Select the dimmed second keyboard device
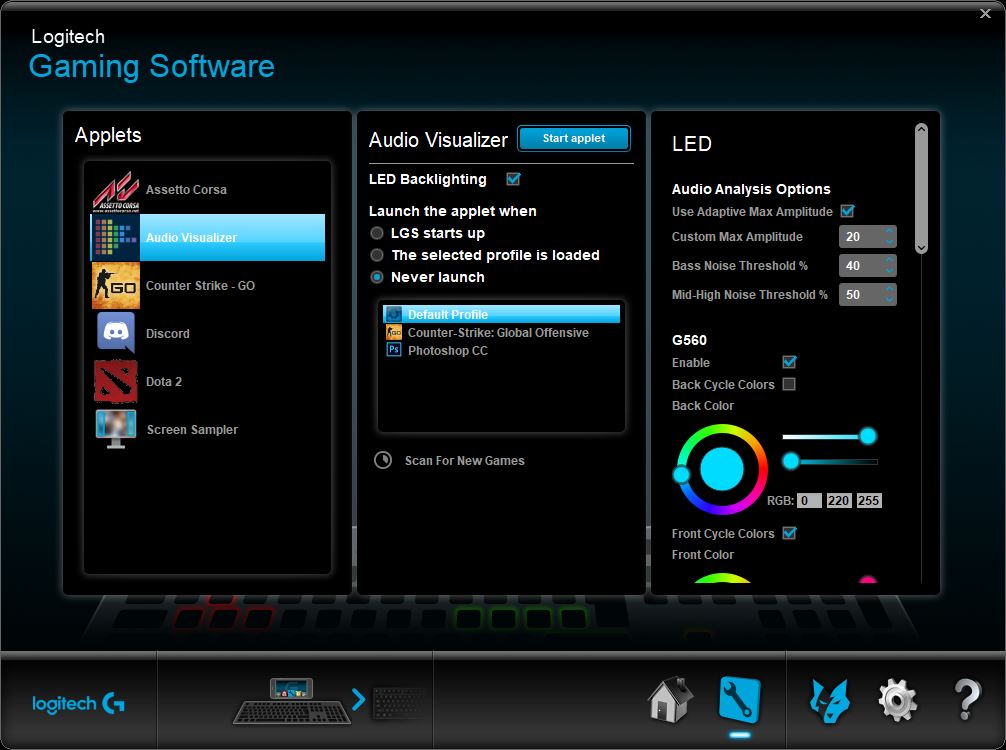The image size is (1006, 750). pyautogui.click(x=398, y=703)
